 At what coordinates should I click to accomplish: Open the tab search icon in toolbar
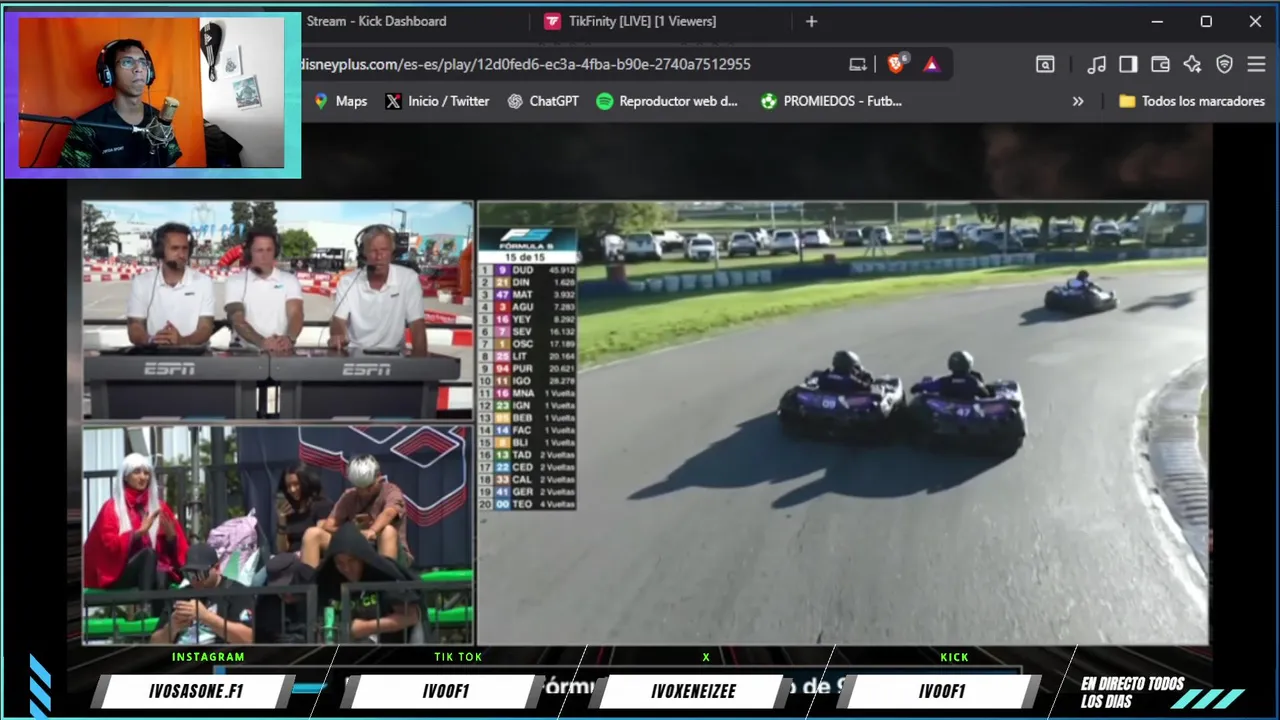[1045, 64]
